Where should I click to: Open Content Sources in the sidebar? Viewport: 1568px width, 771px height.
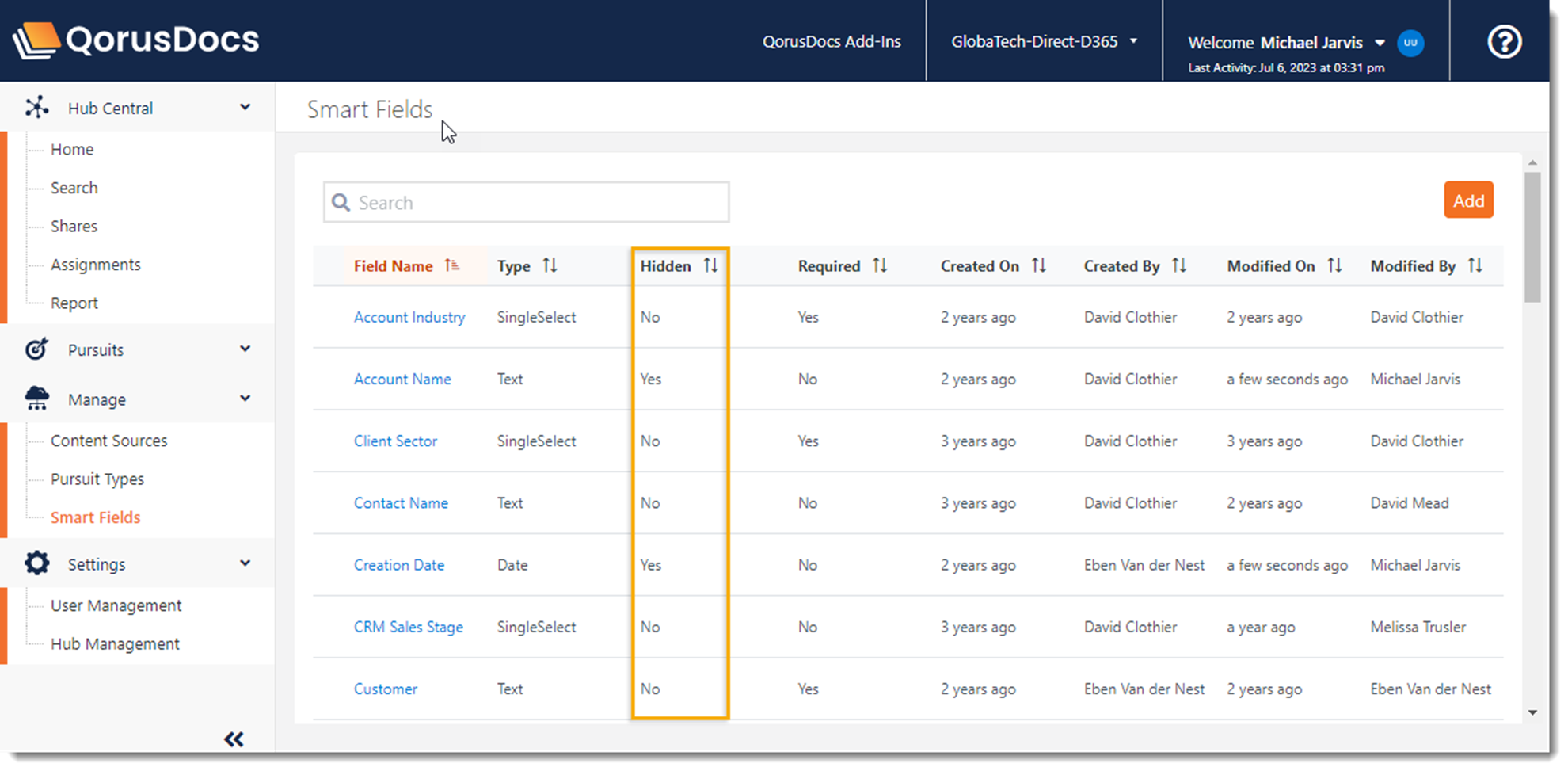[108, 441]
